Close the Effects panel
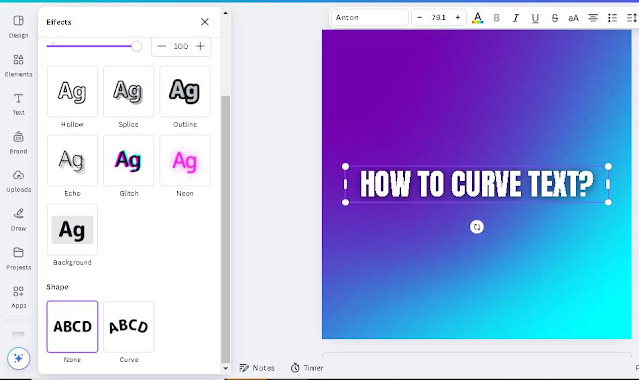The width and height of the screenshot is (639, 380). [205, 22]
